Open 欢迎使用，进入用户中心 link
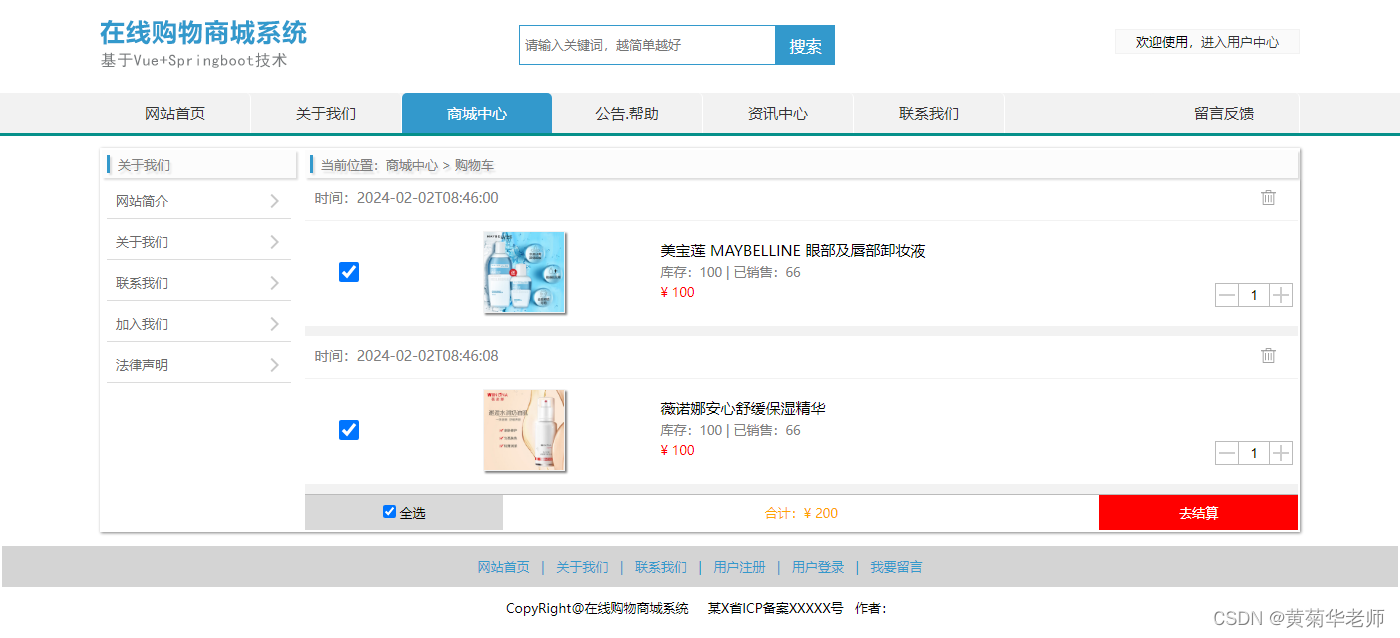Viewport: 1400px width, 638px height. click(x=1207, y=42)
